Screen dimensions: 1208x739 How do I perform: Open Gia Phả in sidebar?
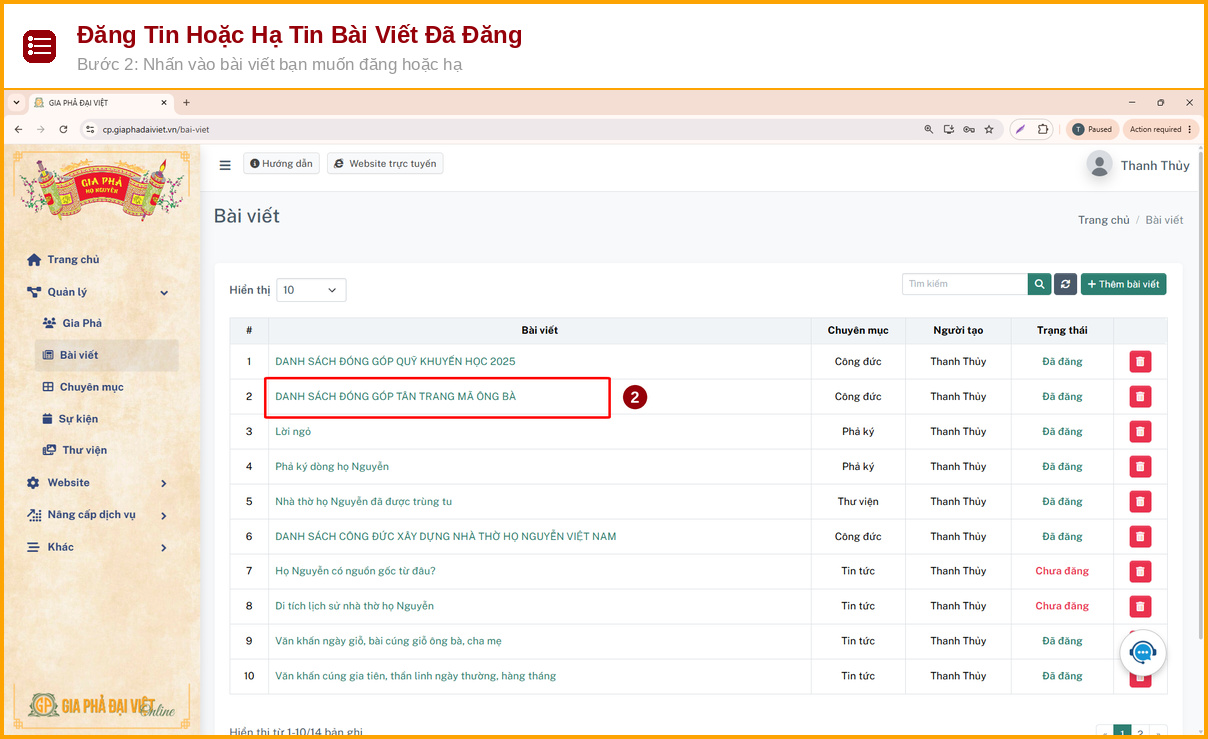73,323
